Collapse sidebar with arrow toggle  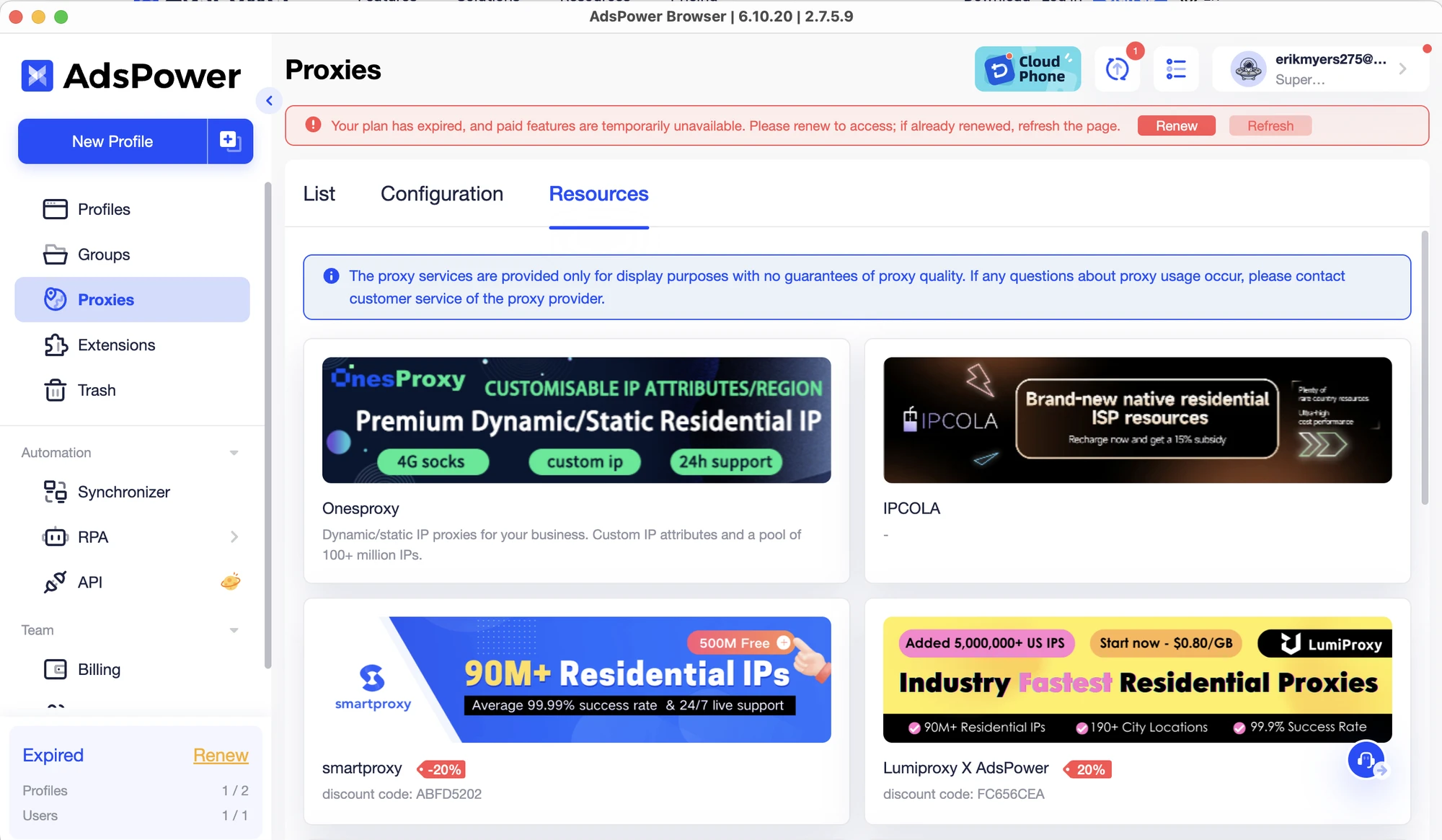click(269, 101)
